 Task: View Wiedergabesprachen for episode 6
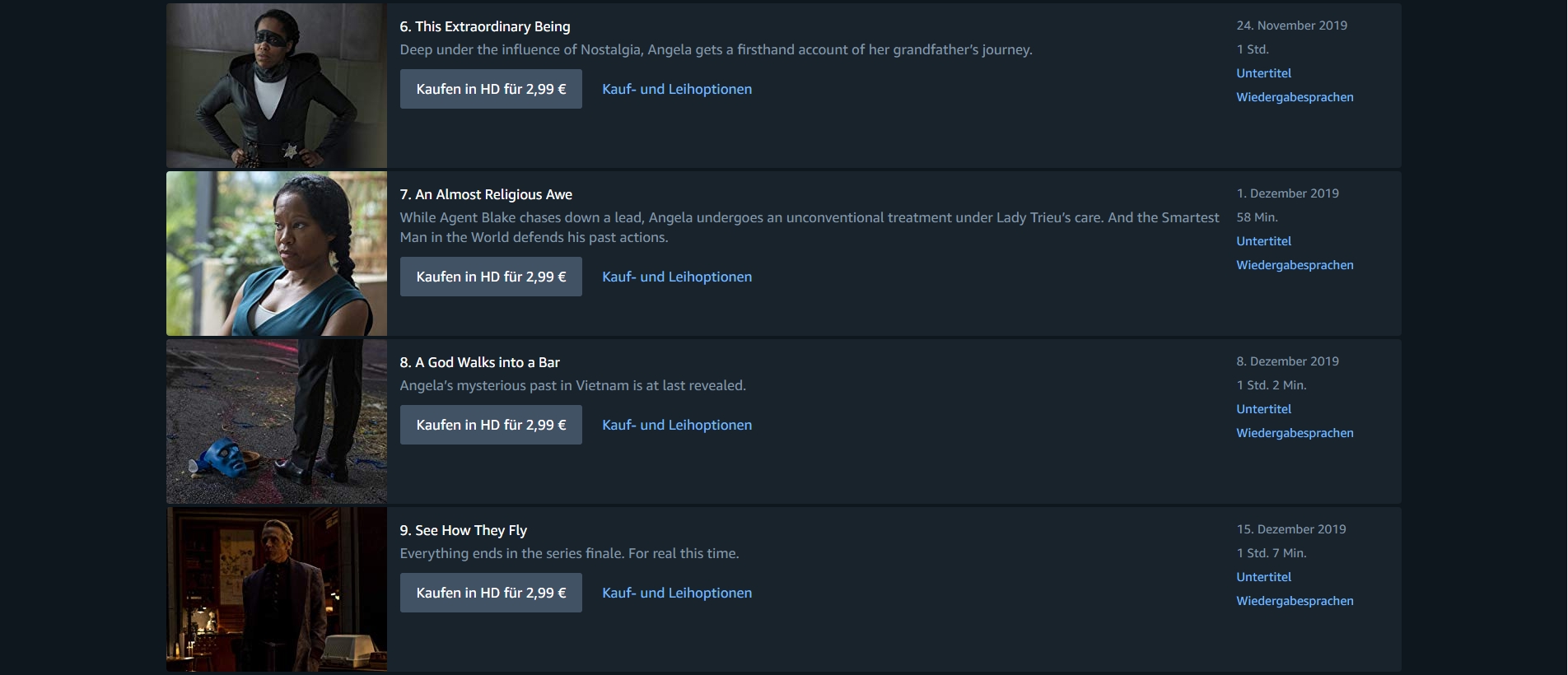(1295, 97)
